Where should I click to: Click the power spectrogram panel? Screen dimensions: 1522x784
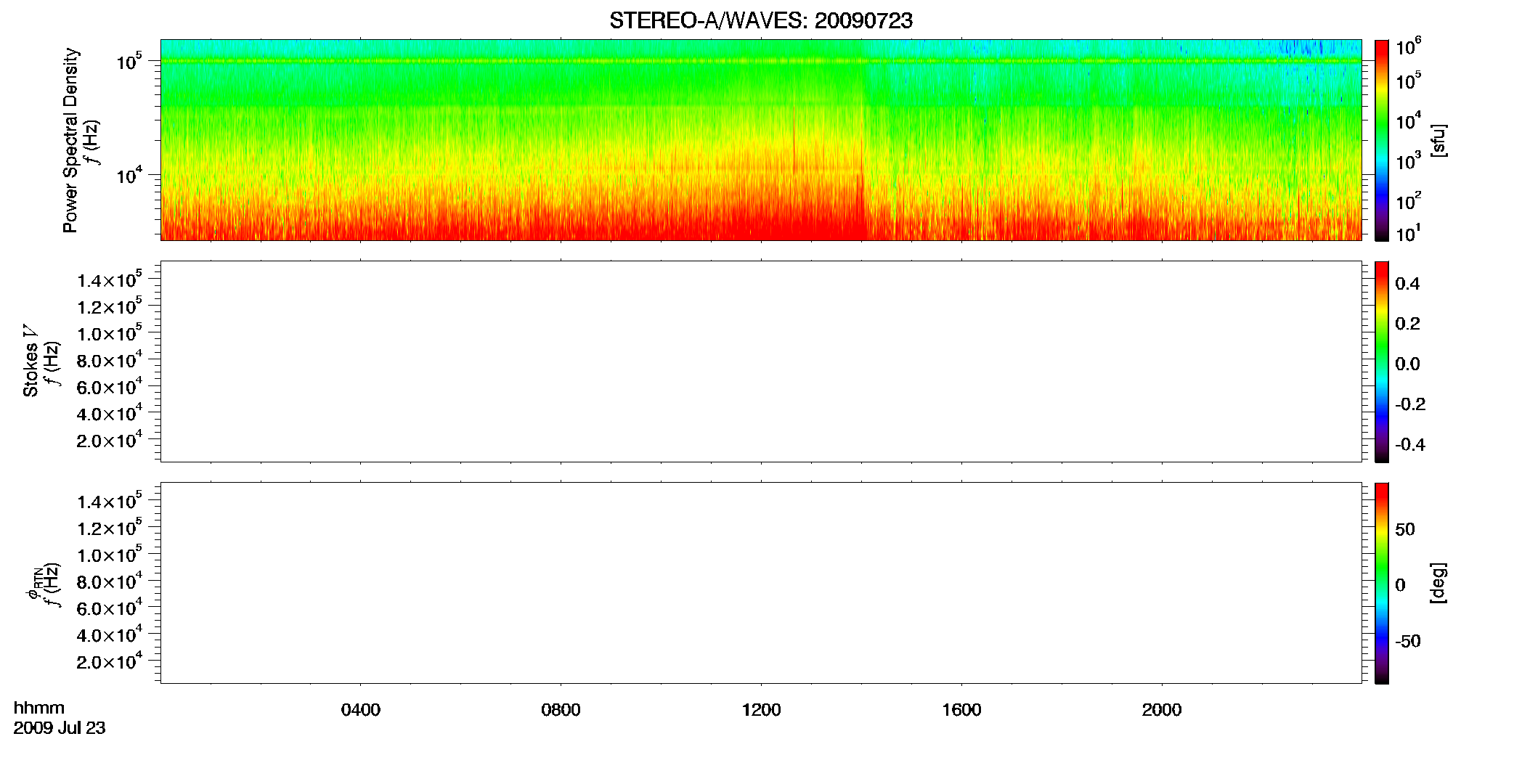pyautogui.click(x=761, y=140)
